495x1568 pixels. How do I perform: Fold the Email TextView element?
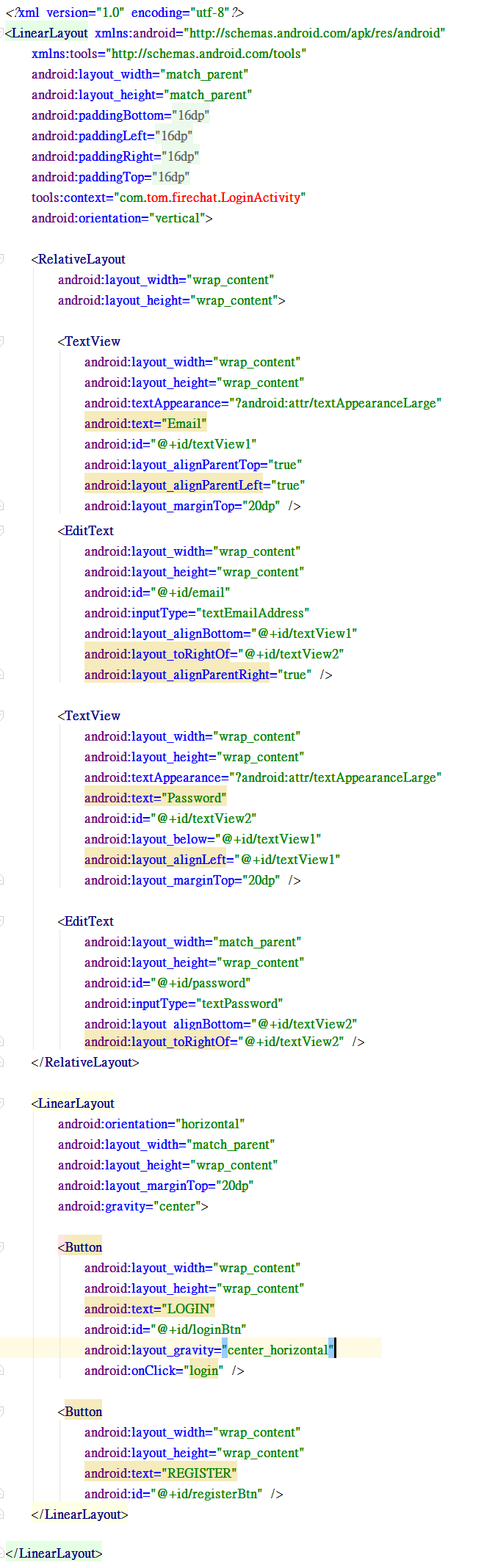[x=1, y=341]
